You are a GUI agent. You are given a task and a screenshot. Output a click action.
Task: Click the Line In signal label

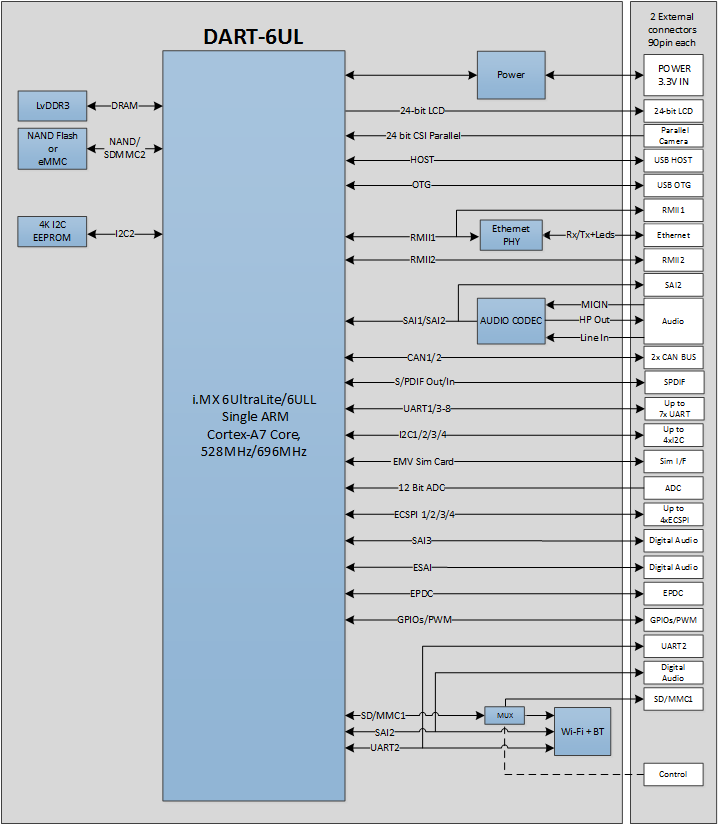tap(594, 337)
